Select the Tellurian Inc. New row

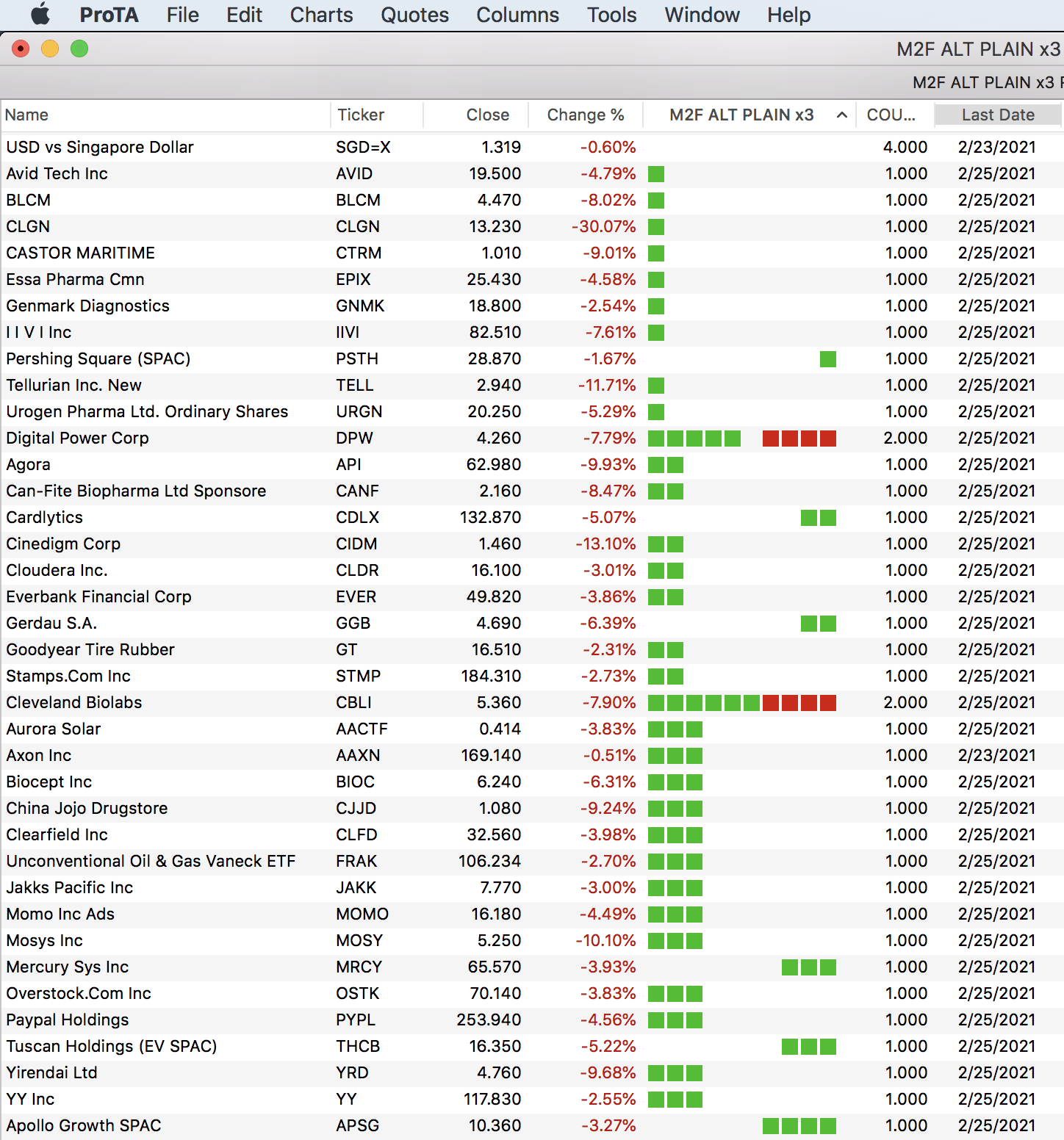[x=532, y=386]
